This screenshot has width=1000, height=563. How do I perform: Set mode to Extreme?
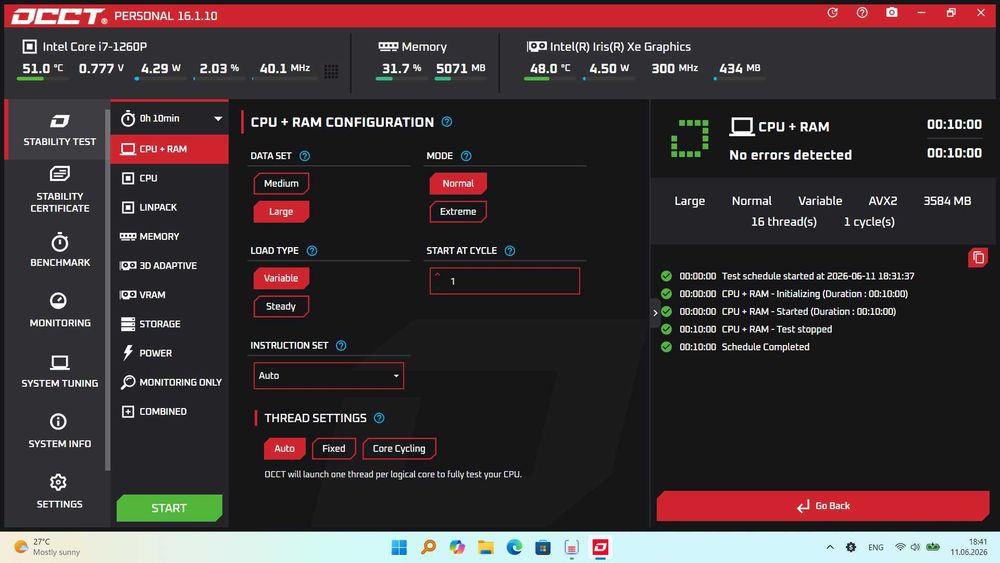pyautogui.click(x=458, y=211)
